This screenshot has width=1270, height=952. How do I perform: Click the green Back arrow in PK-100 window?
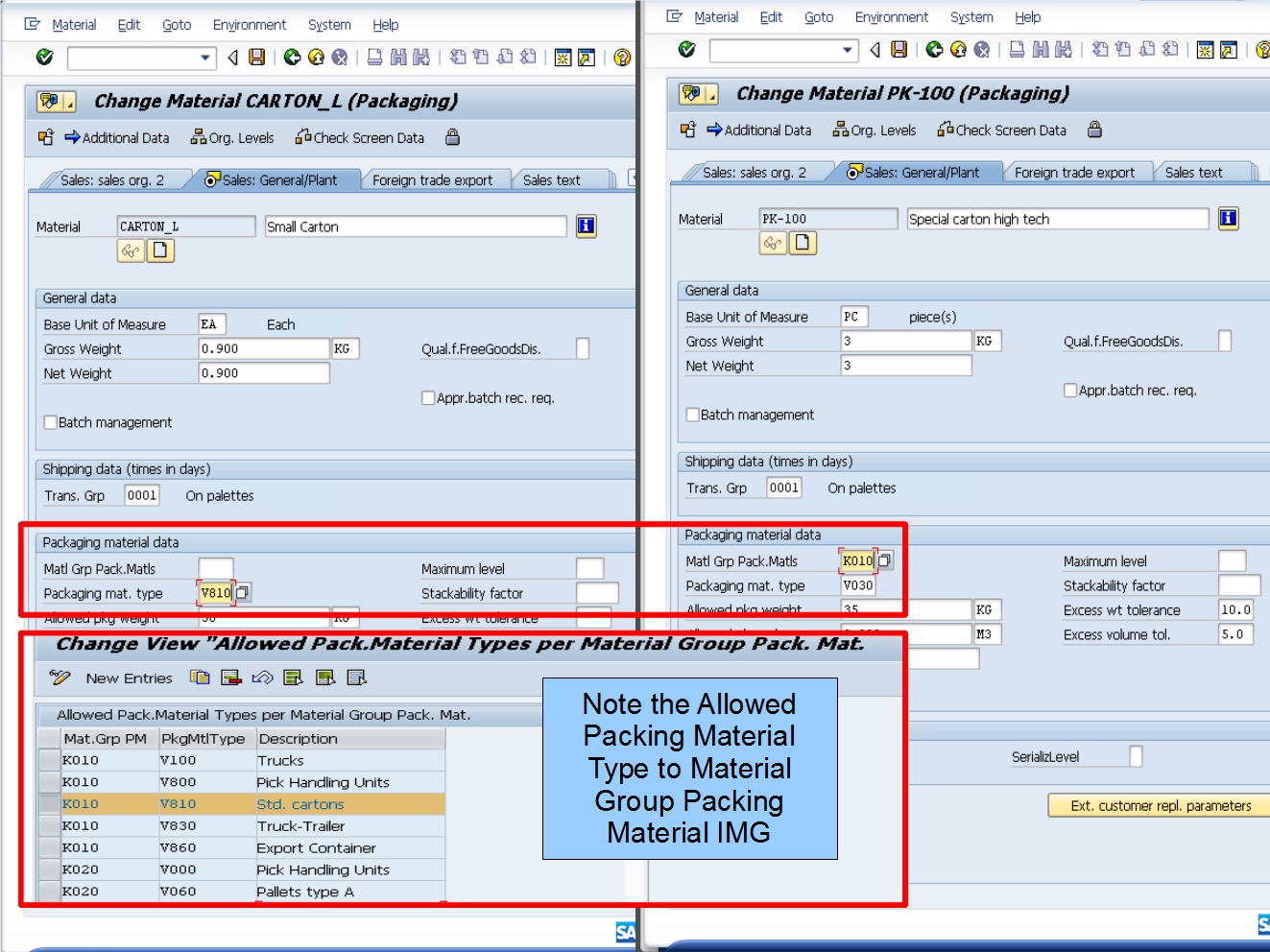point(935,50)
